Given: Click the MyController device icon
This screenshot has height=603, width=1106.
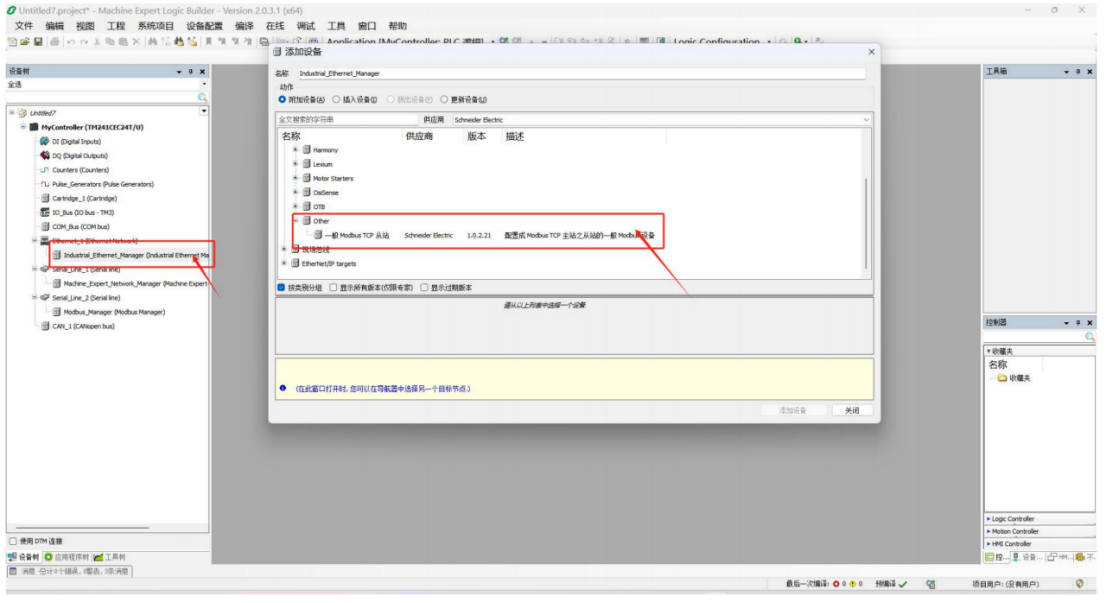Looking at the screenshot, I should pyautogui.click(x=33, y=128).
